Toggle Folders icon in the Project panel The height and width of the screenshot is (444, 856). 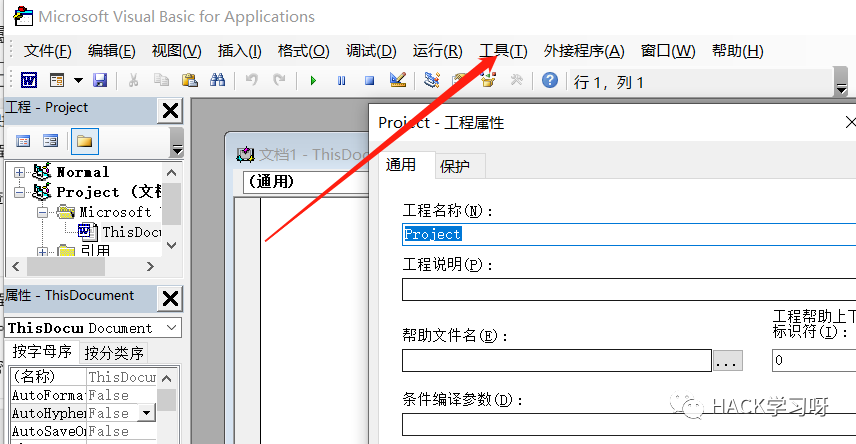85,141
